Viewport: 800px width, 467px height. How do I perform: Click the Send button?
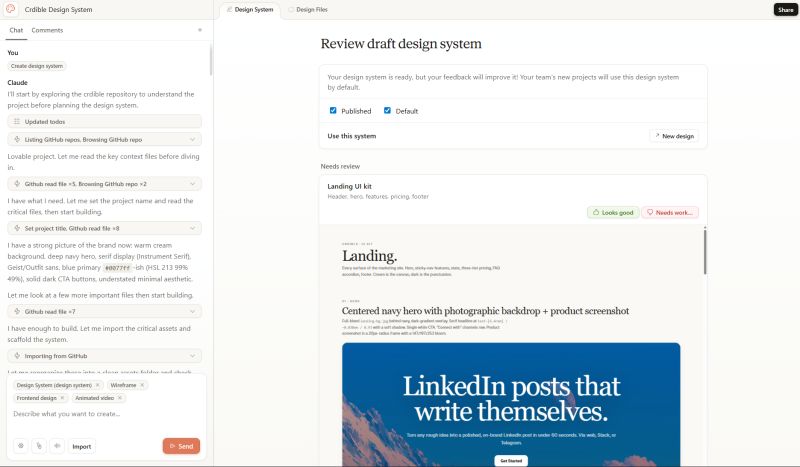pyautogui.click(x=181, y=446)
